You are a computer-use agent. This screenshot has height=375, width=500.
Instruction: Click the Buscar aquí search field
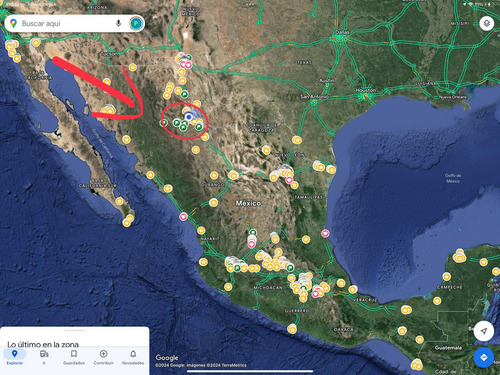(x=67, y=23)
